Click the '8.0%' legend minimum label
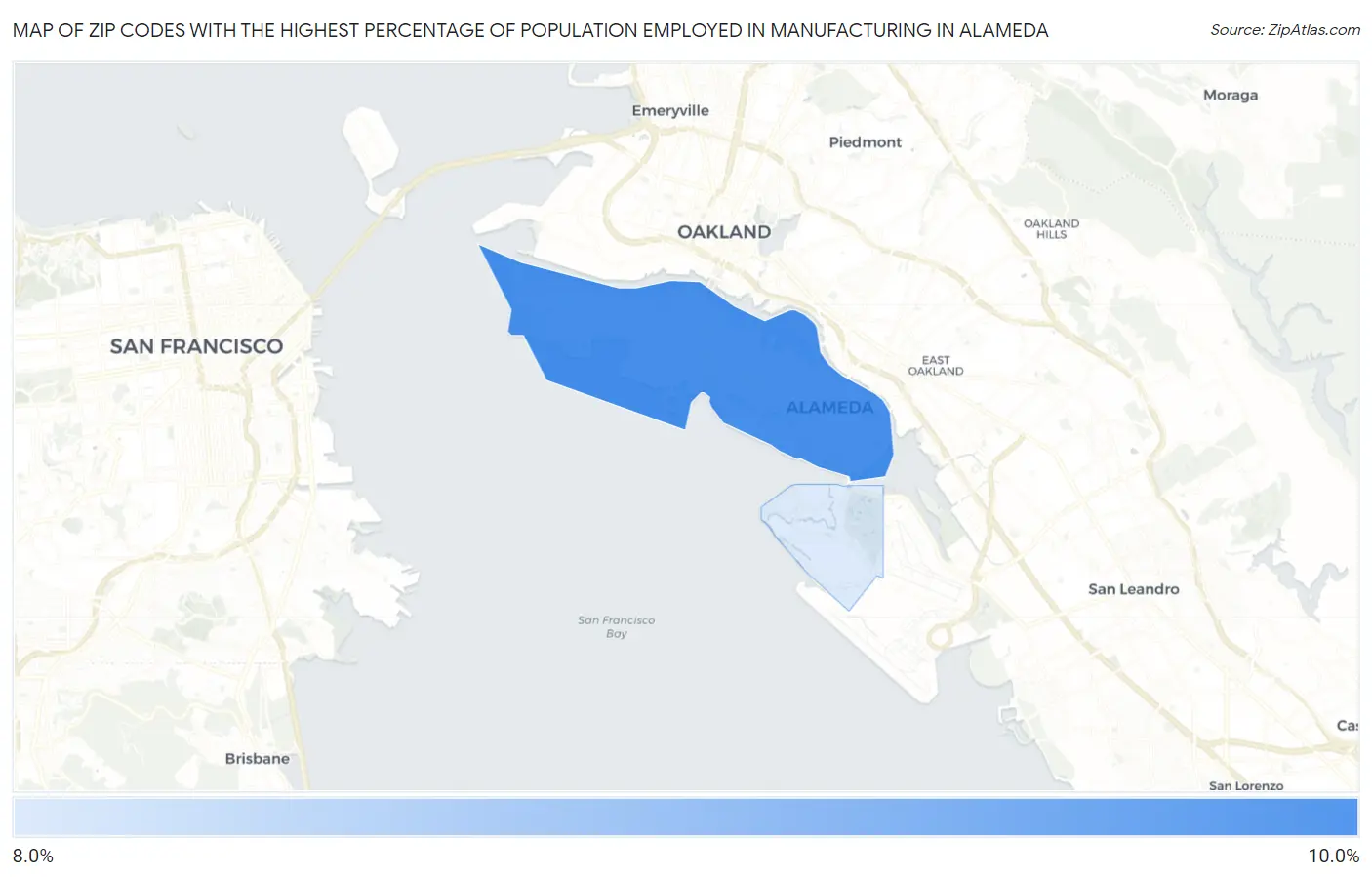Image resolution: width=1372 pixels, height=877 pixels. click(x=33, y=856)
